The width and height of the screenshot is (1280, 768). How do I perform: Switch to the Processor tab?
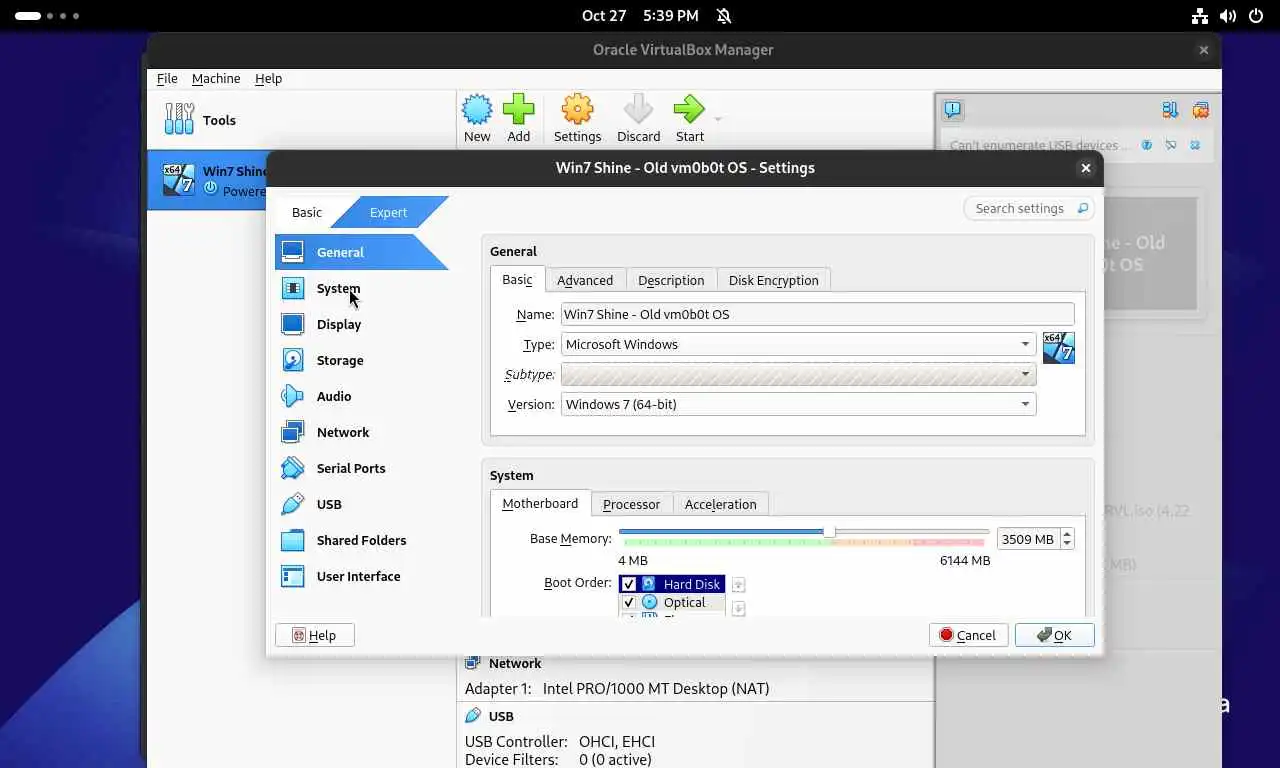(631, 504)
